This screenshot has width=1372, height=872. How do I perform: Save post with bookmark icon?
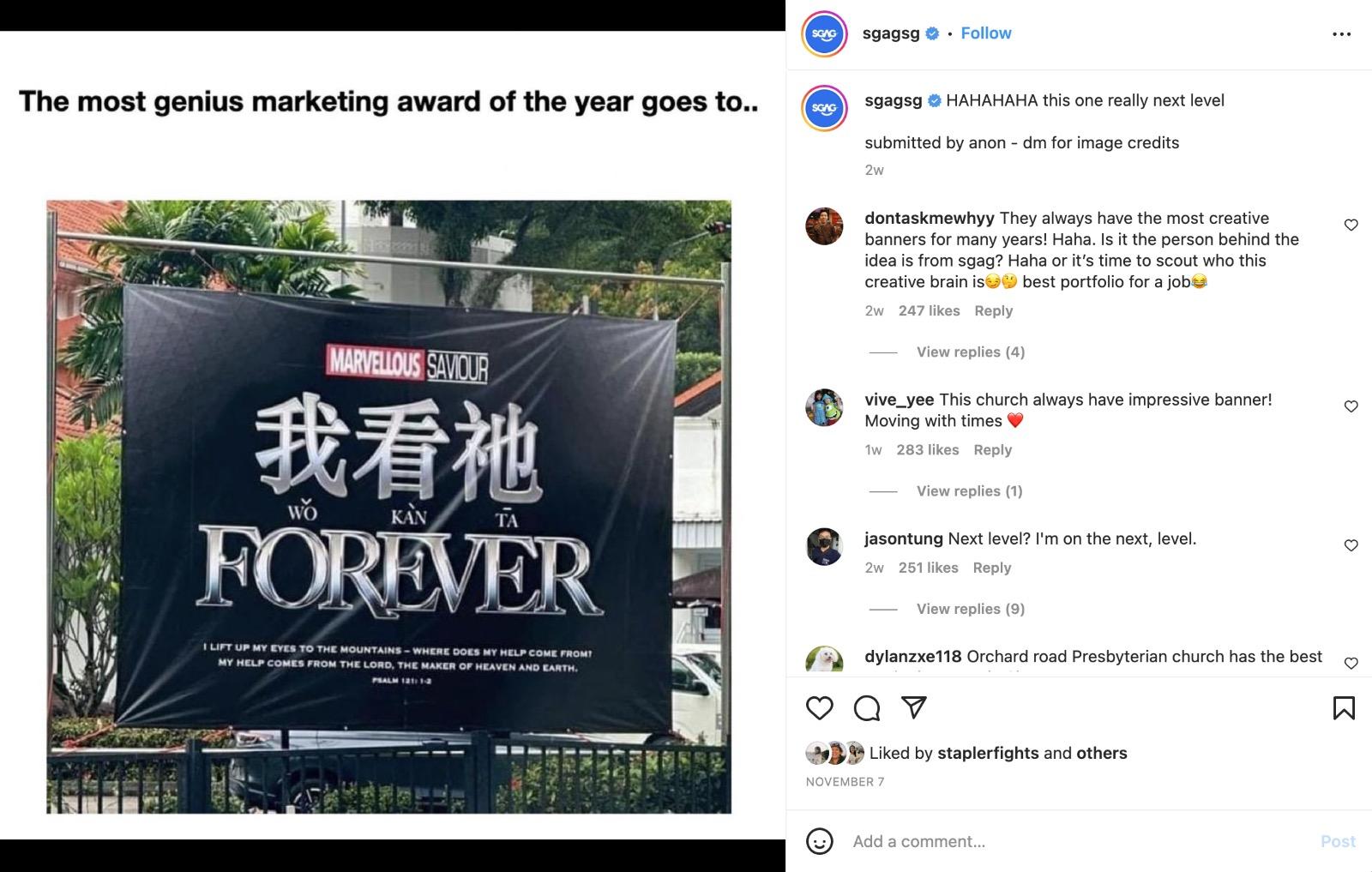click(x=1344, y=707)
